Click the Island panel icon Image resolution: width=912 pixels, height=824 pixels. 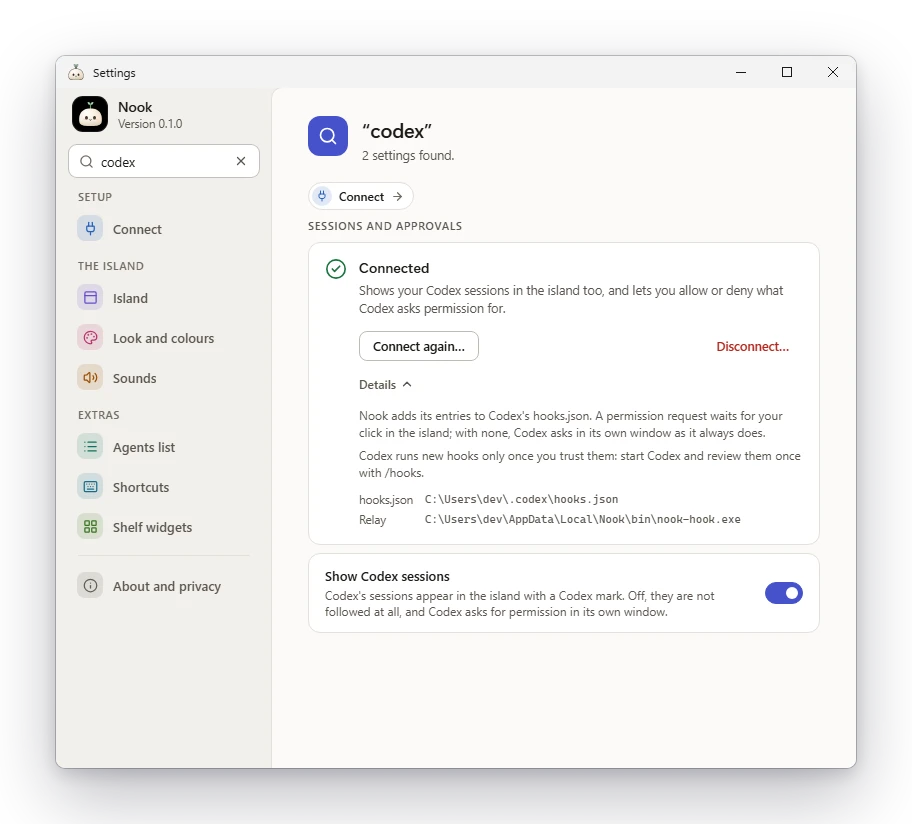90,298
